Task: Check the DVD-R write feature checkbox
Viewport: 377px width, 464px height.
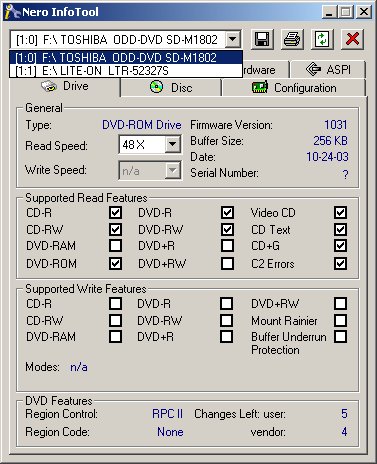Action: tap(227, 303)
